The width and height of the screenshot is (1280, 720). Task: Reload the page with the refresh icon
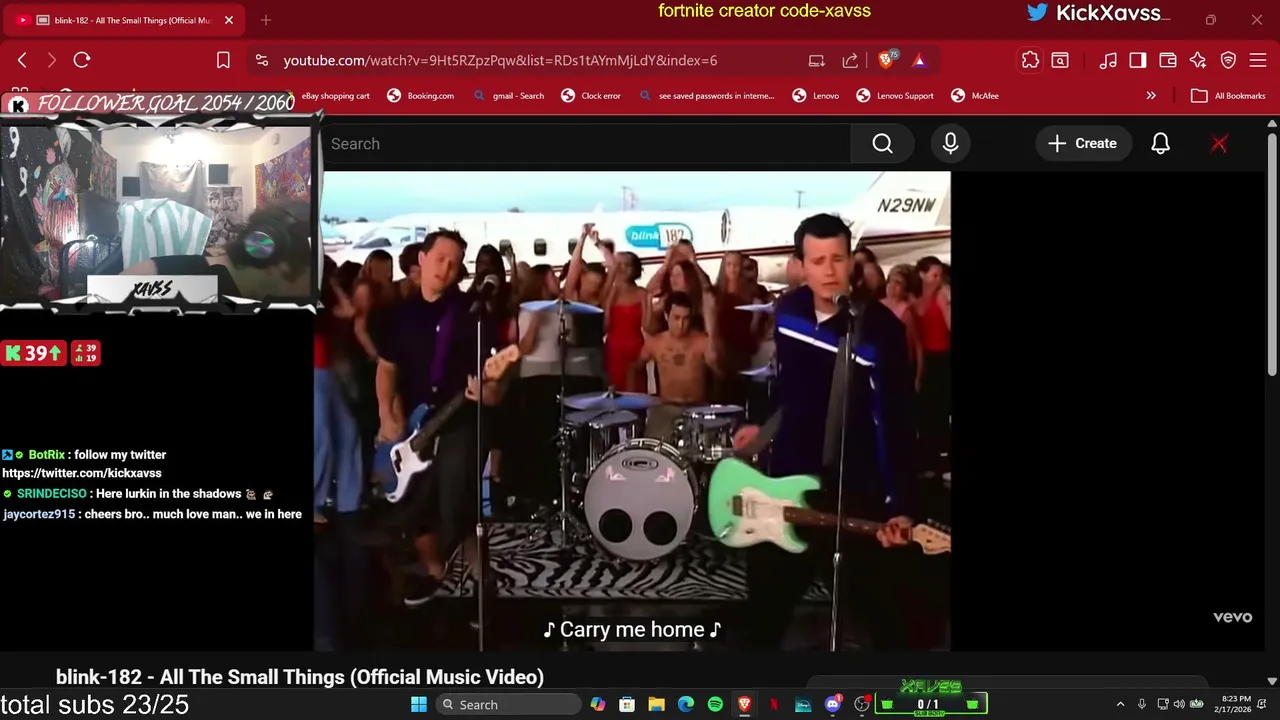(82, 60)
